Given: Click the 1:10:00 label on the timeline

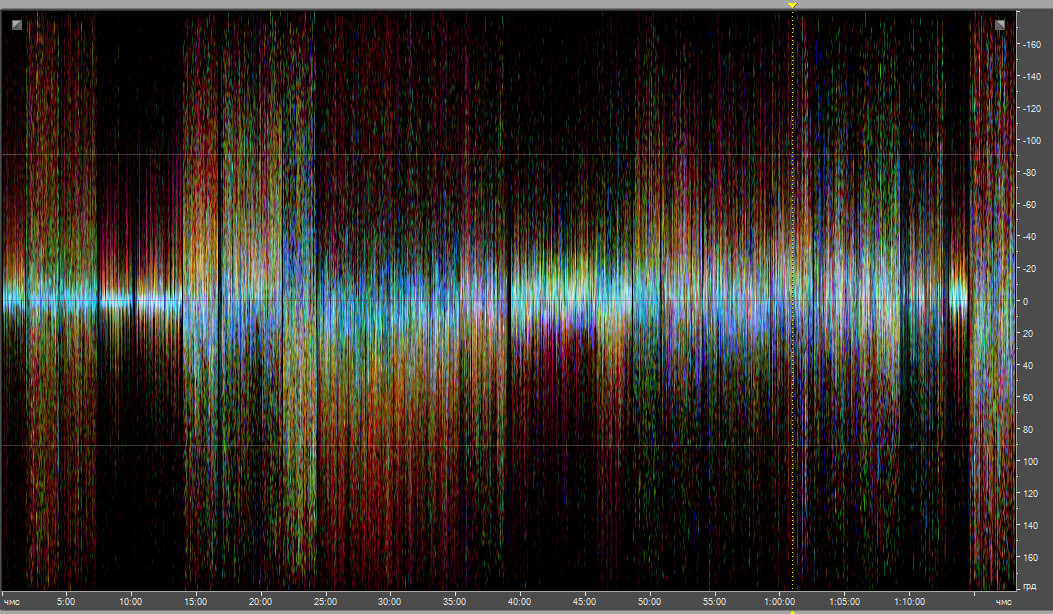Looking at the screenshot, I should point(909,602).
